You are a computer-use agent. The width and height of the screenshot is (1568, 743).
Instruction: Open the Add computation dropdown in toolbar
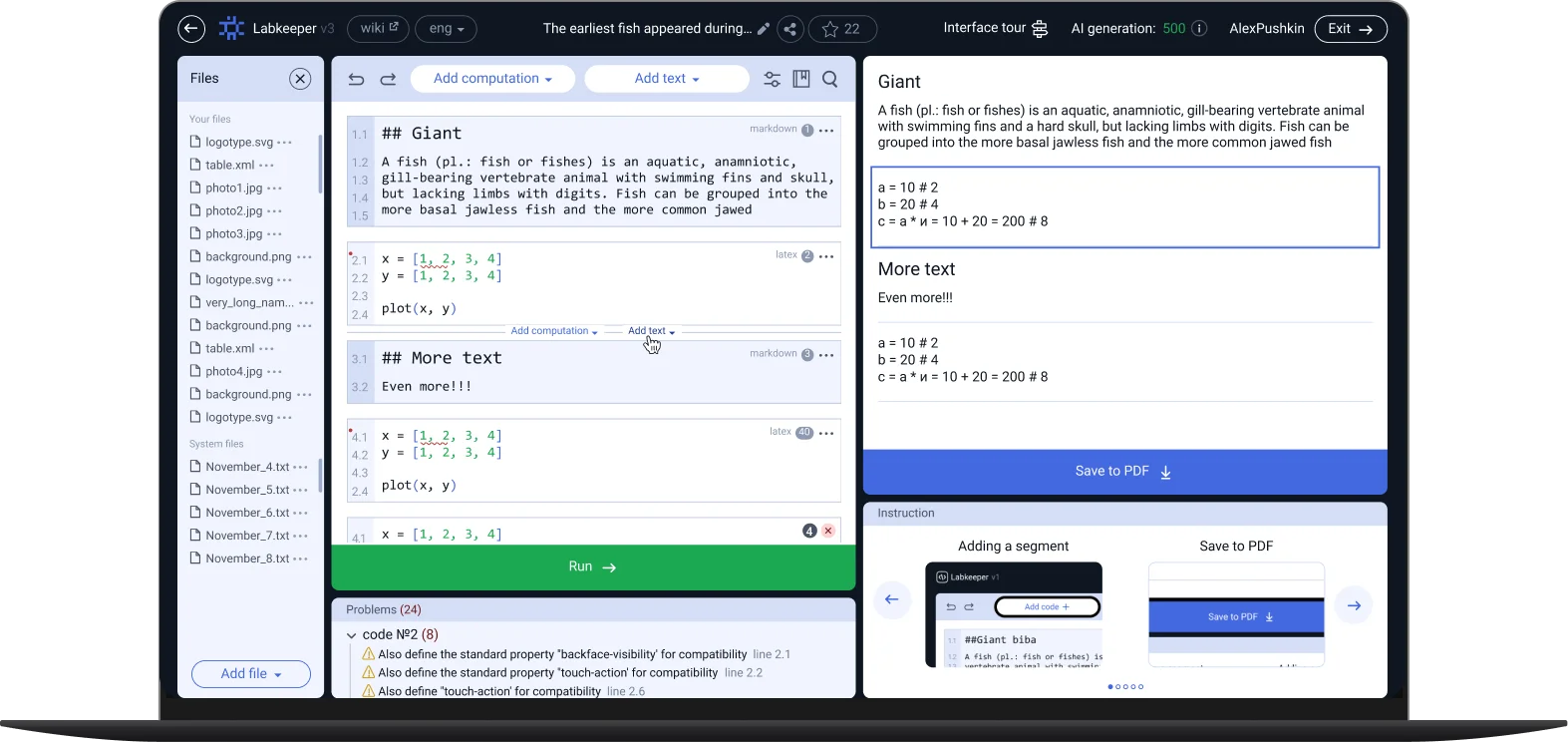(x=492, y=79)
